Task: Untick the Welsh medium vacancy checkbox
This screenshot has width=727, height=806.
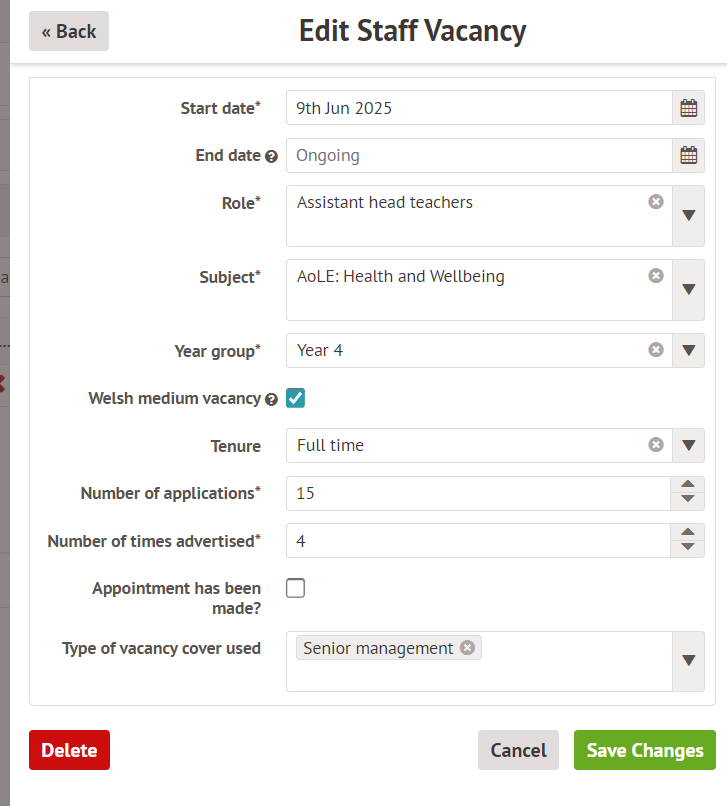Action: pos(296,398)
